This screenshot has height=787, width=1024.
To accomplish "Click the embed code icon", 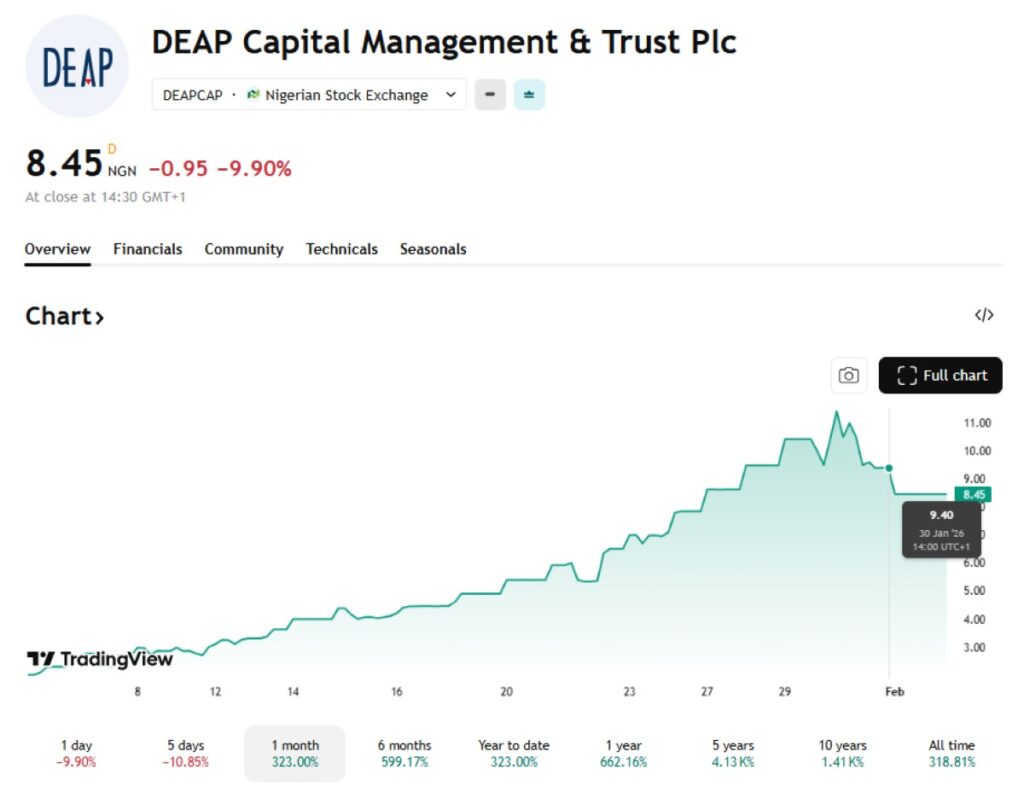I will click(984, 315).
